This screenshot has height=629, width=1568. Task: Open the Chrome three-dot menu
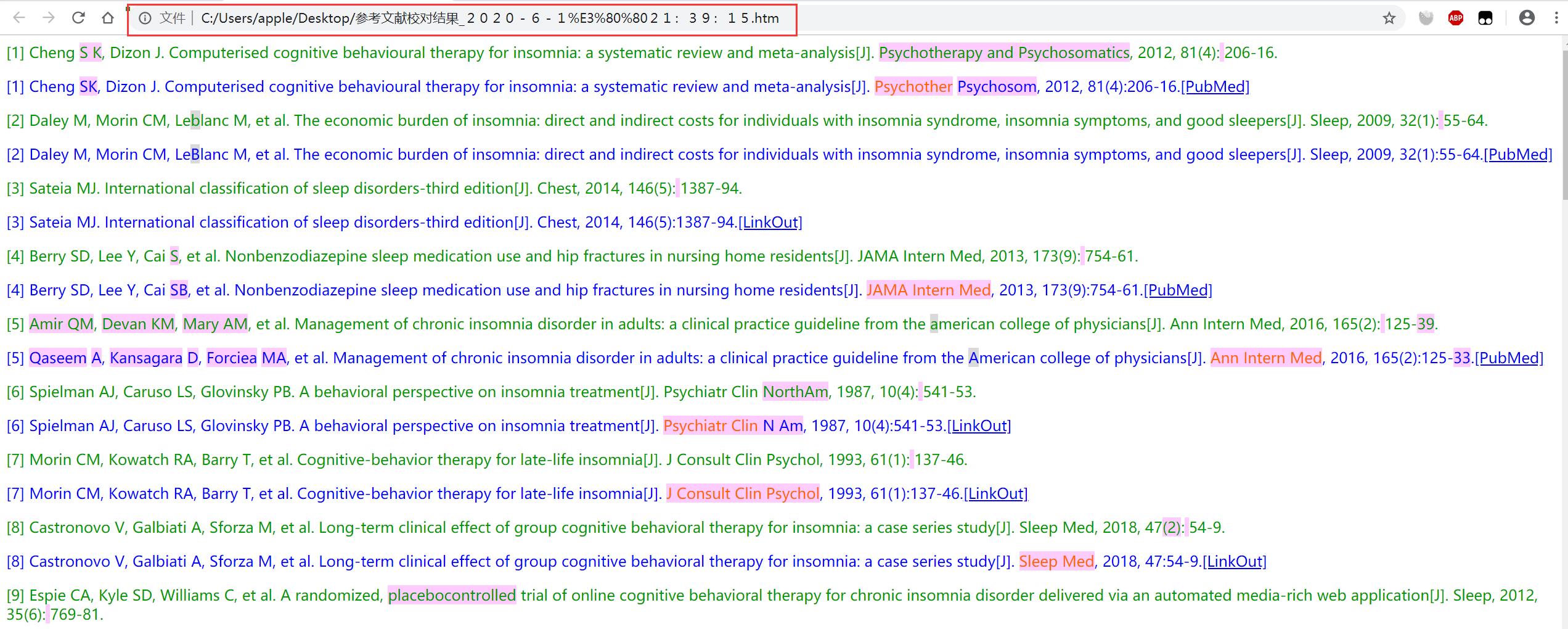[1557, 18]
